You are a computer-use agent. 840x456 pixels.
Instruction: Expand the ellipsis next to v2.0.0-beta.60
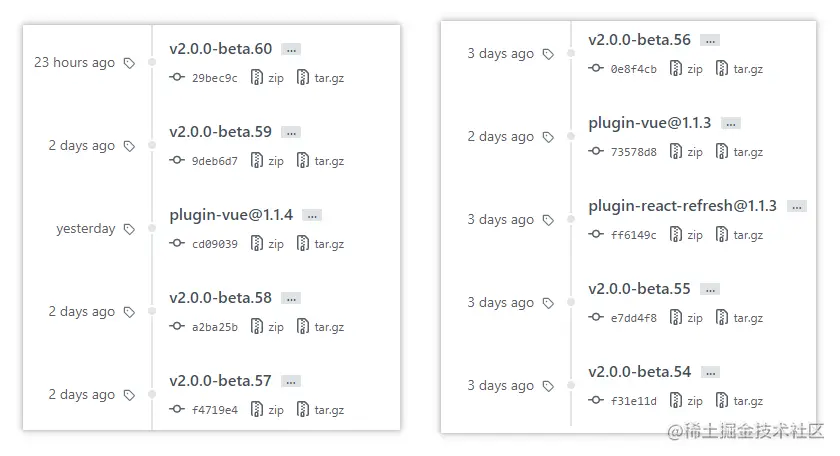pos(291,49)
